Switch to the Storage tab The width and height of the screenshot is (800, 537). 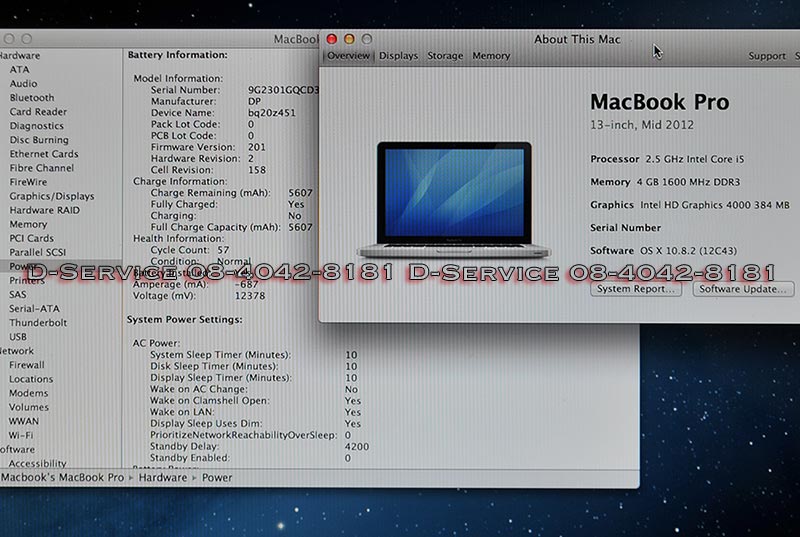[x=445, y=56]
